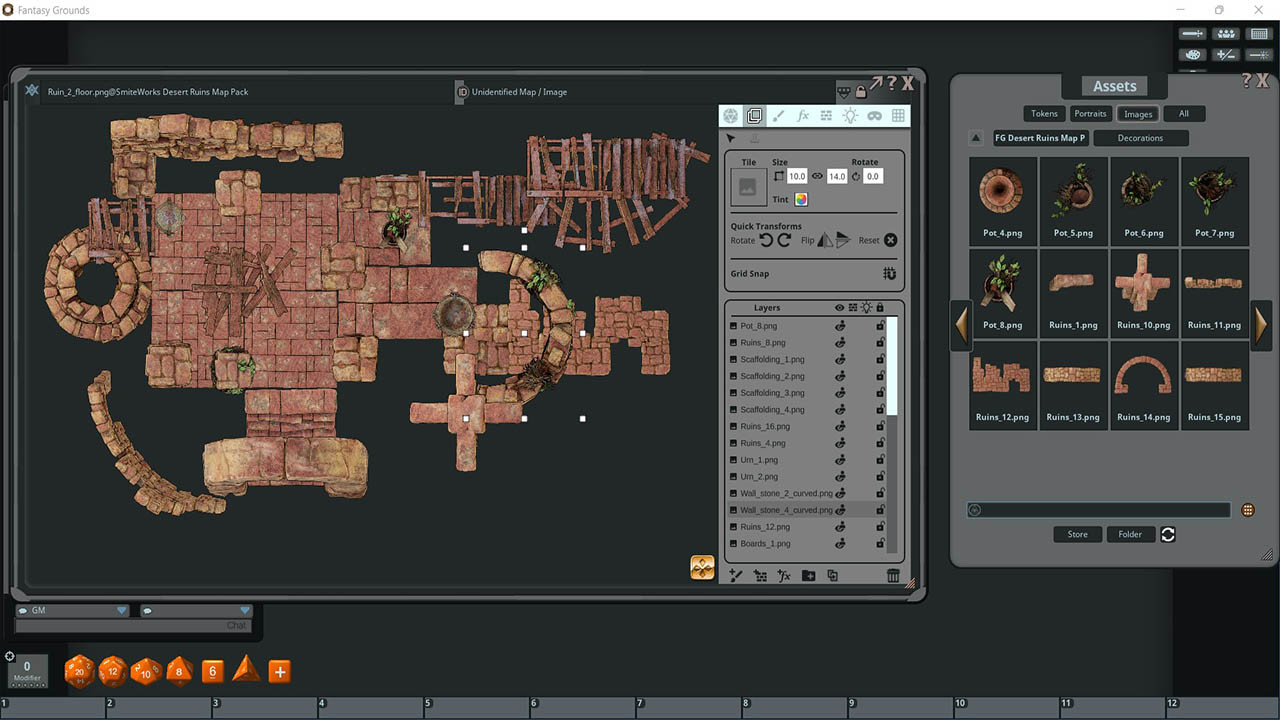Switch to the Tokens tab in Assets

pyautogui.click(x=1044, y=113)
